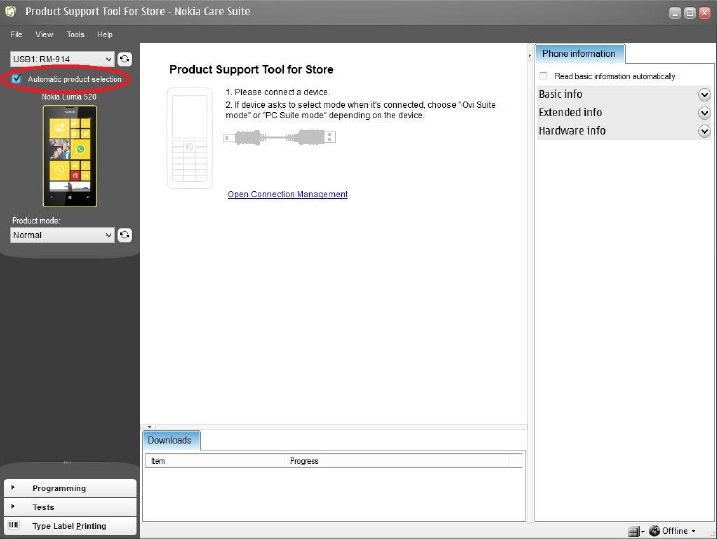Open Type Label Printing
Viewport: 717px width, 539px height.
pos(70,526)
